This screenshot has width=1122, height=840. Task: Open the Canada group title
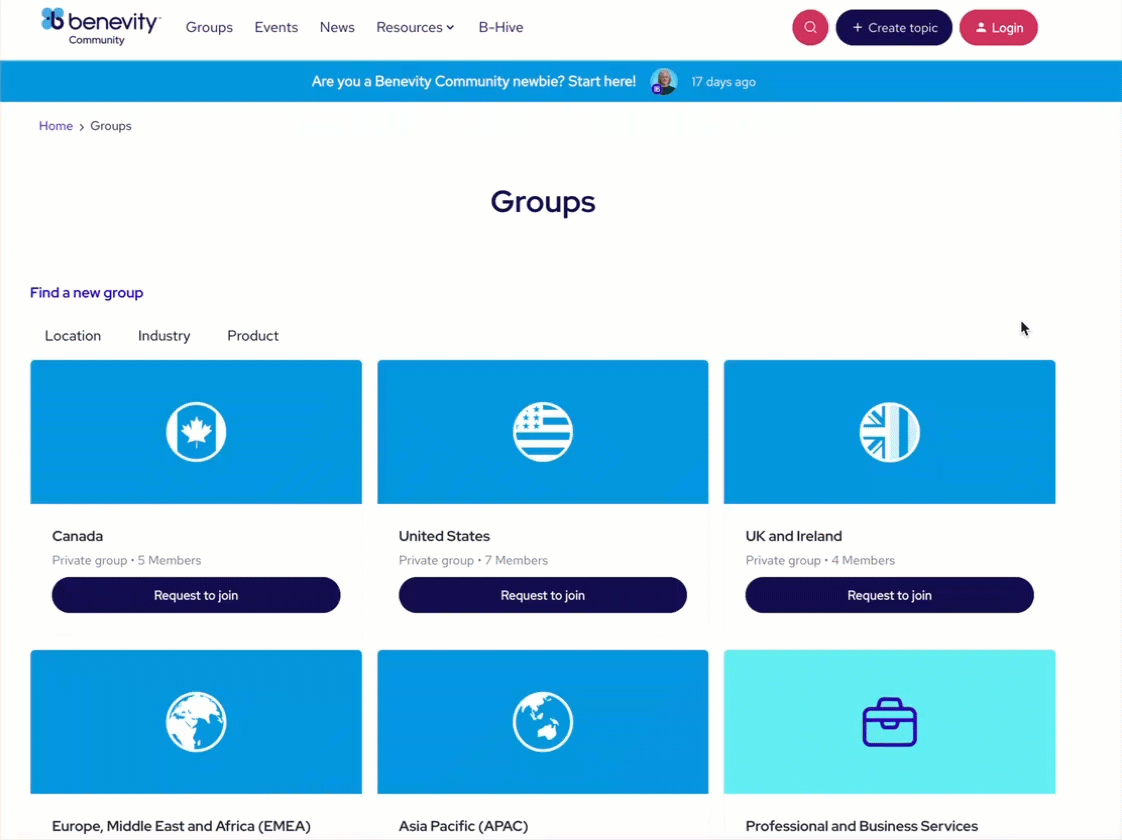coord(77,536)
